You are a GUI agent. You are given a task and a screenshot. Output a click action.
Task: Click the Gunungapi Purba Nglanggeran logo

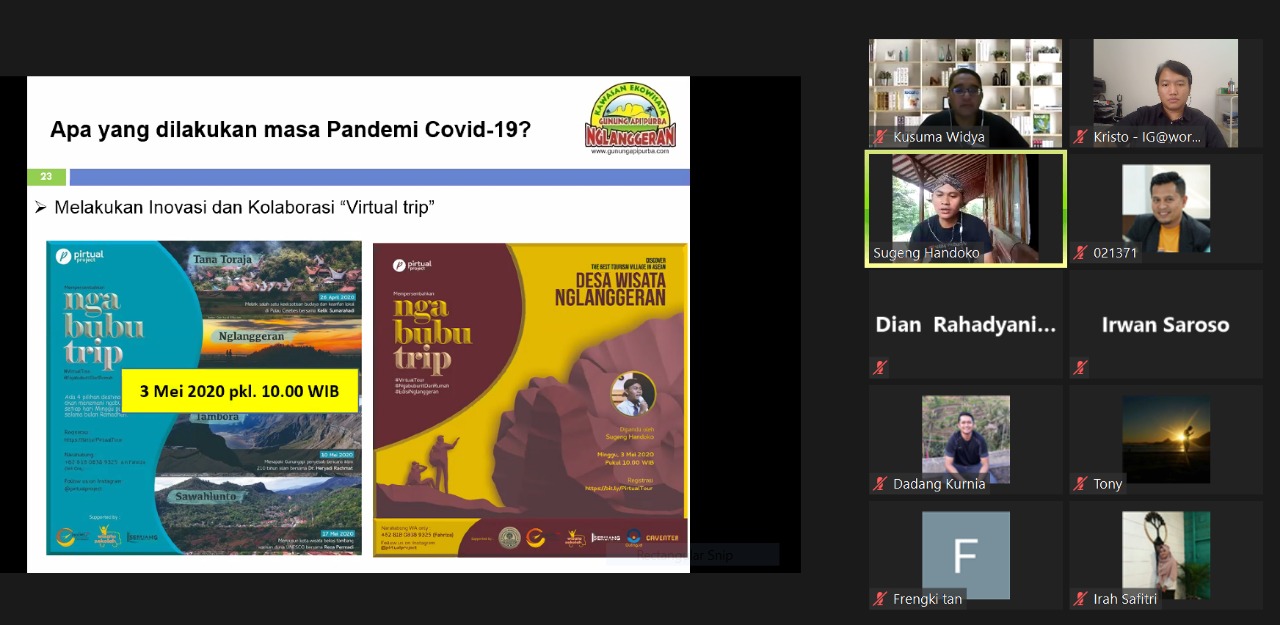coord(632,116)
